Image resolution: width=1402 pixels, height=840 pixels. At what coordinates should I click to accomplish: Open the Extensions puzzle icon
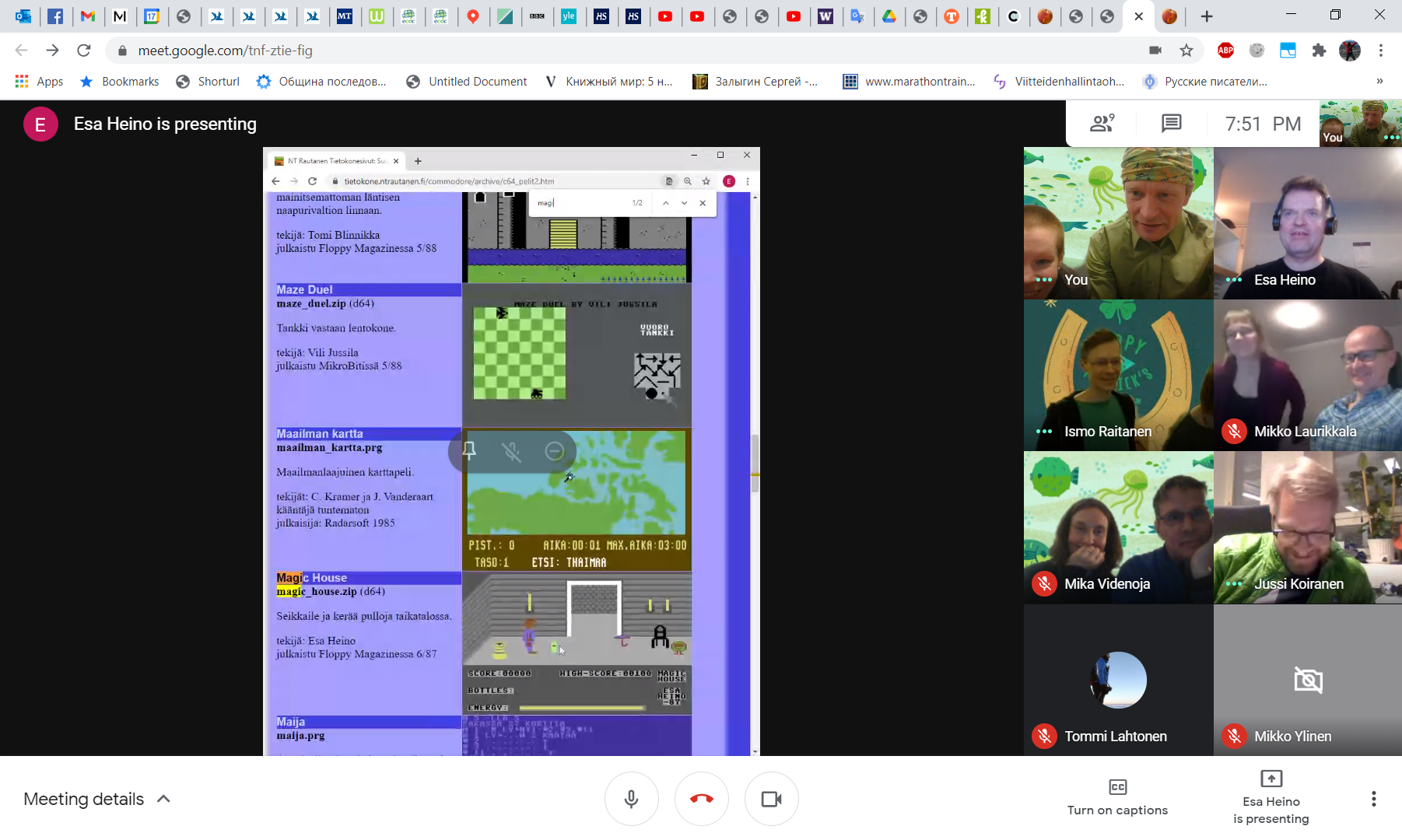(x=1319, y=51)
